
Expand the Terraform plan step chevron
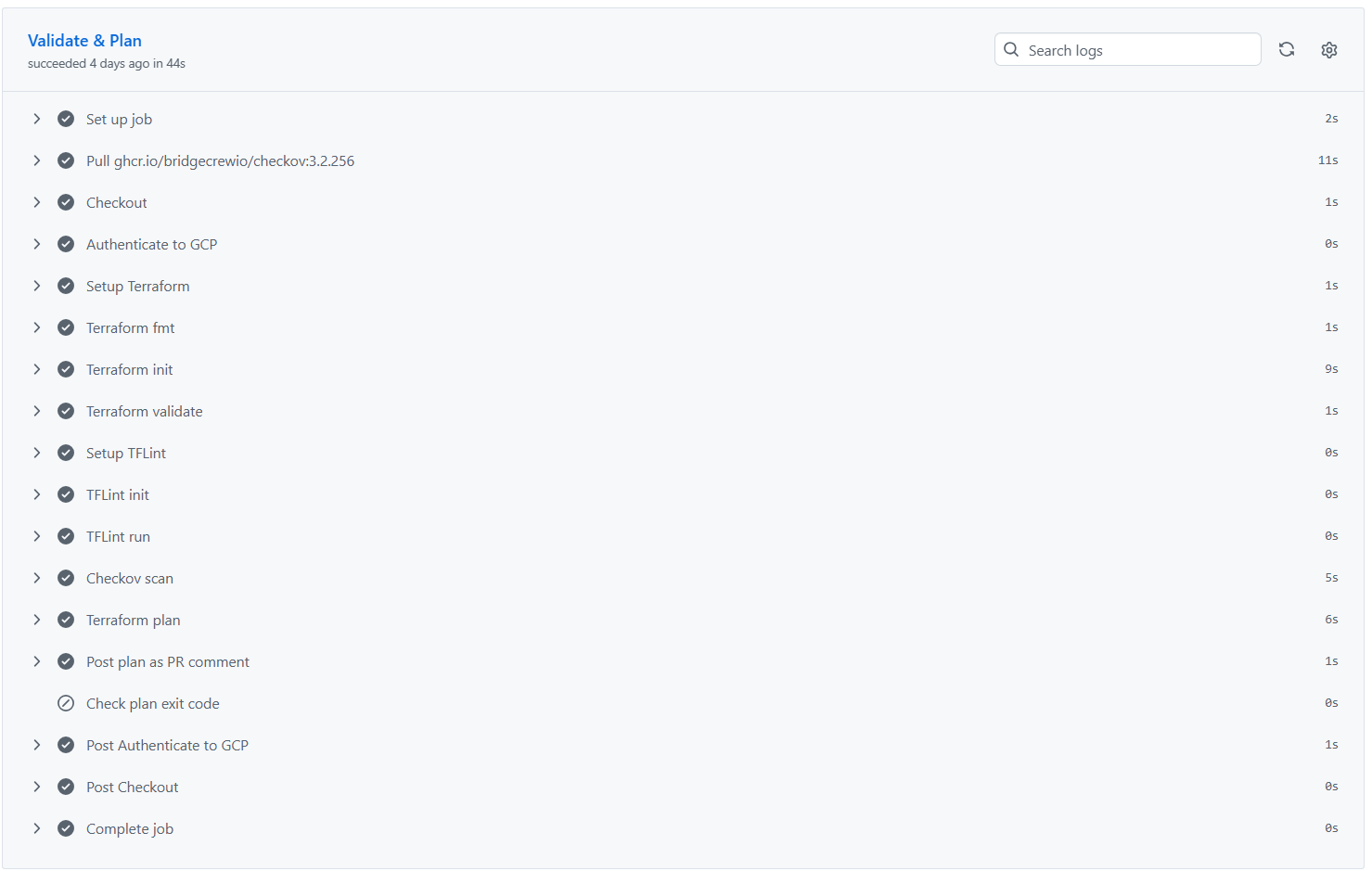click(x=37, y=620)
